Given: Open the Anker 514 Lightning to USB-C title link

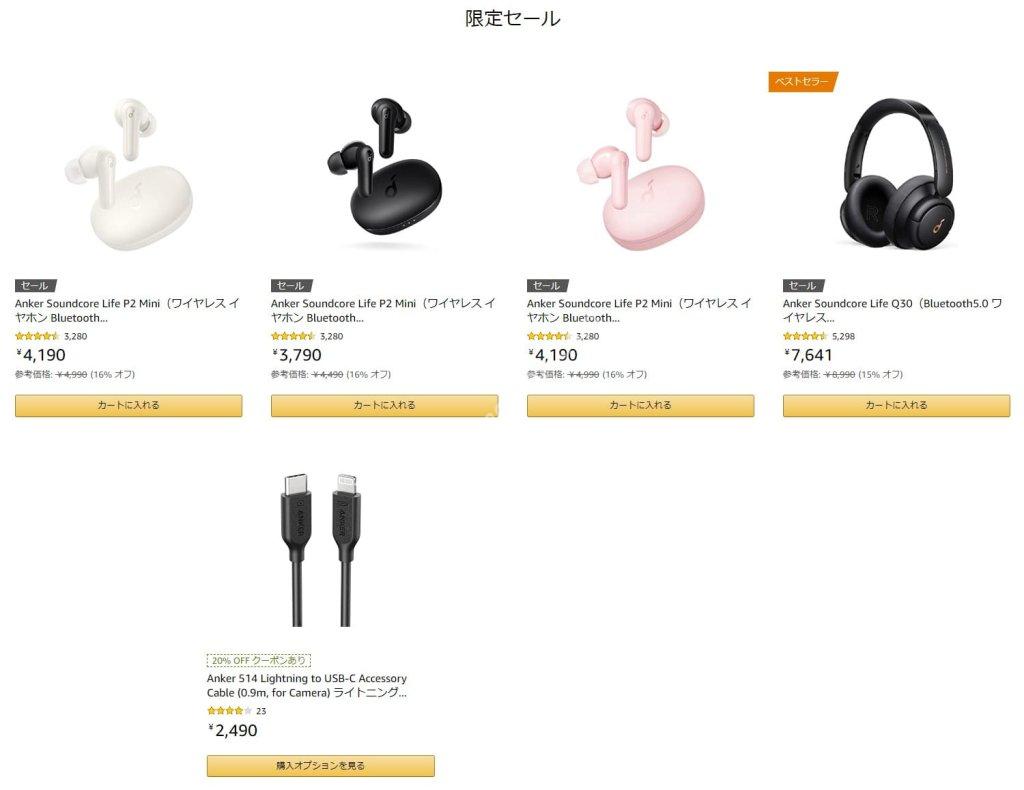Looking at the screenshot, I should pos(307,686).
